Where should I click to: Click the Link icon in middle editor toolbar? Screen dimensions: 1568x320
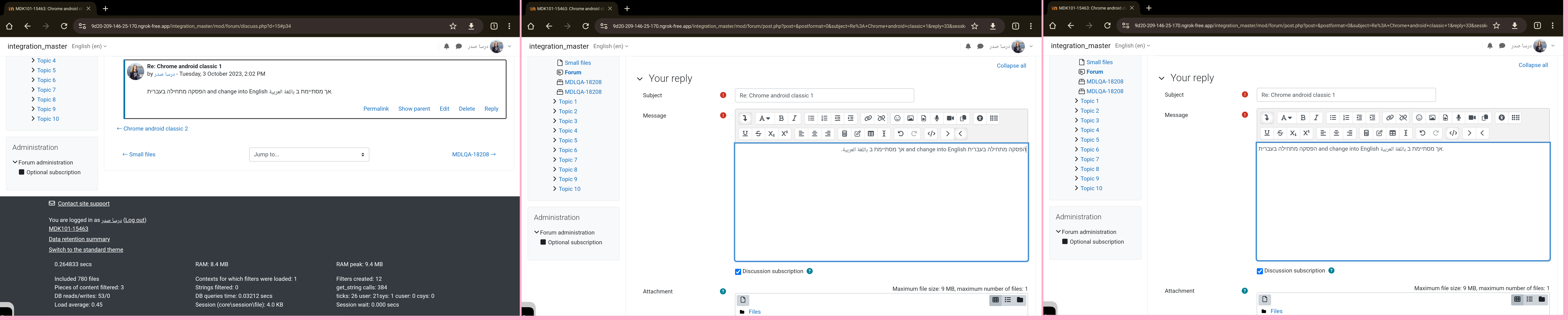(868, 119)
